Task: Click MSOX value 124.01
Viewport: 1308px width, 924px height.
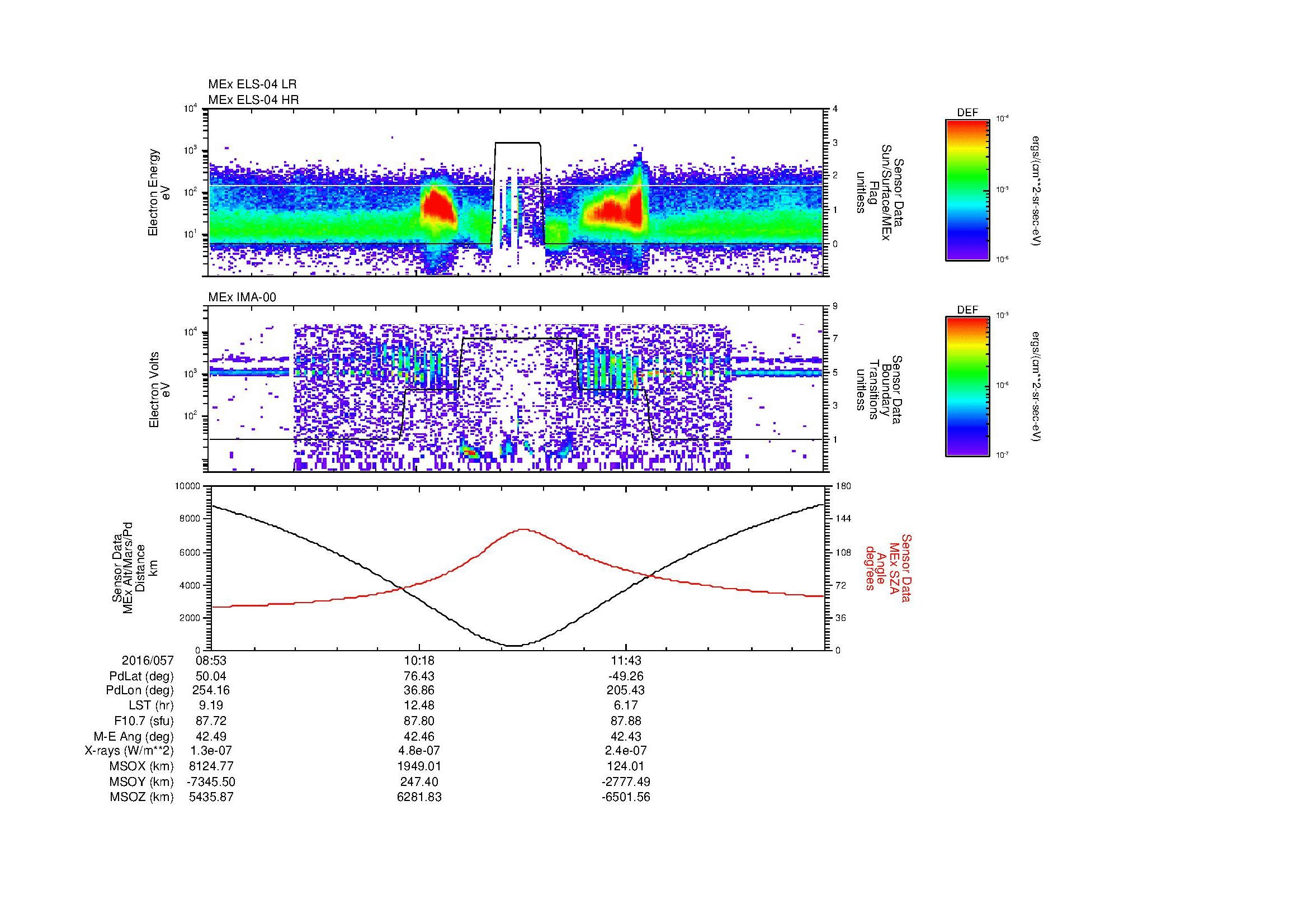Action: 626,766
